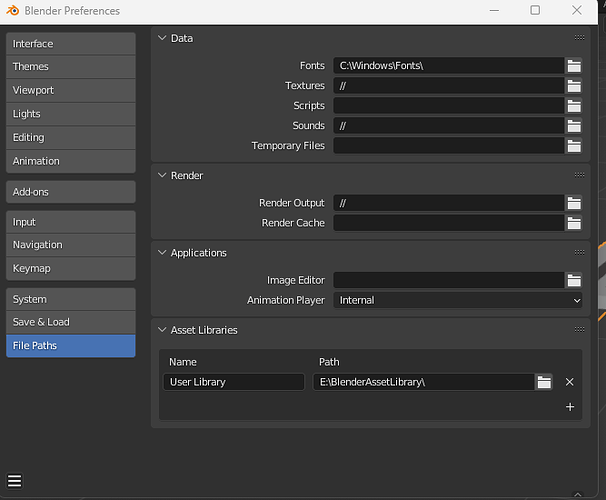Collapse the Asset Libraries panel
This screenshot has height=500, width=606.
tap(162, 330)
